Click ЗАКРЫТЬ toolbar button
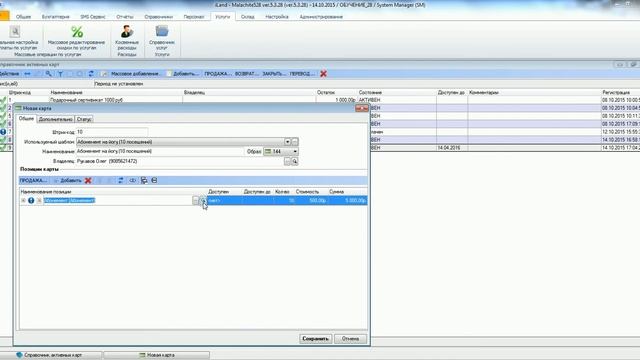Screen dimensions: 640x360 tap(274, 74)
